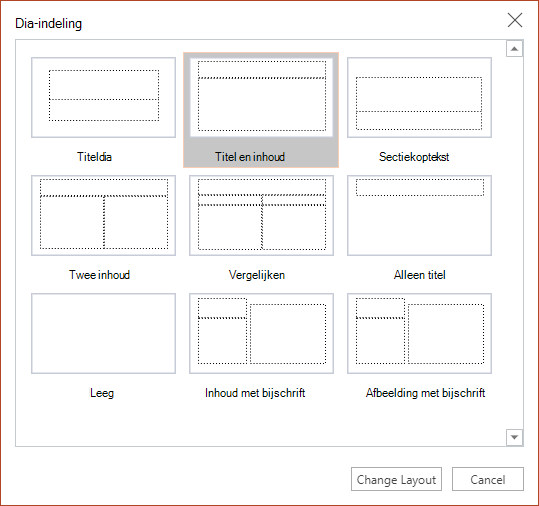This screenshot has height=506, width=539.
Task: Select the Leeg blank layout thumbnail
Action: pos(103,333)
